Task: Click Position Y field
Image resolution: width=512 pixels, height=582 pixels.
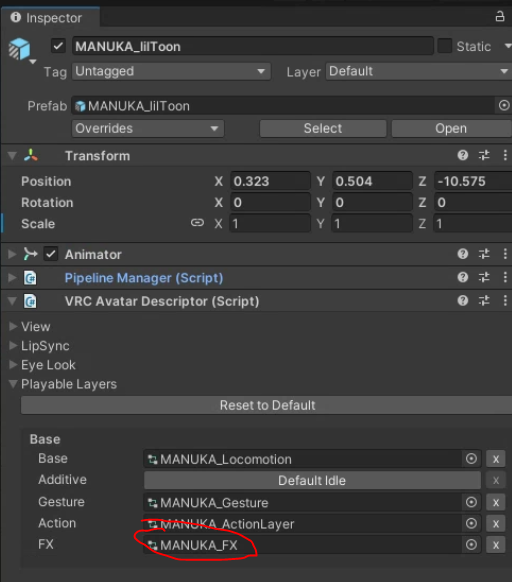Action: [x=372, y=181]
